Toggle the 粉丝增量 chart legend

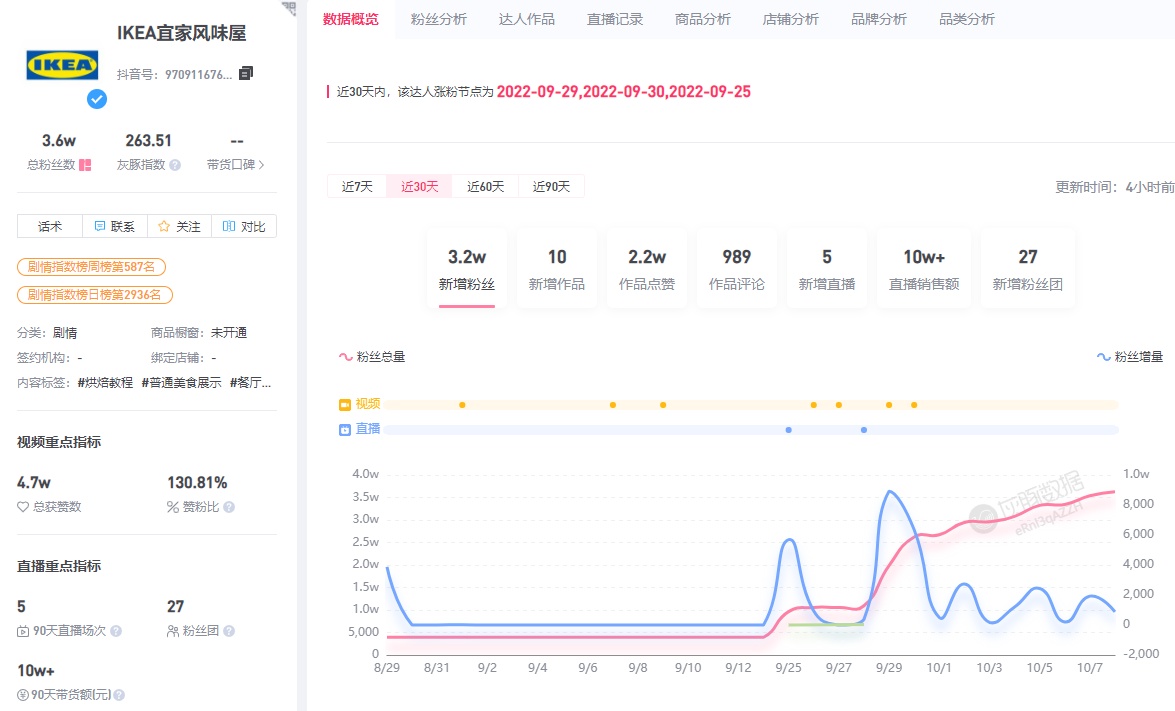point(1130,356)
